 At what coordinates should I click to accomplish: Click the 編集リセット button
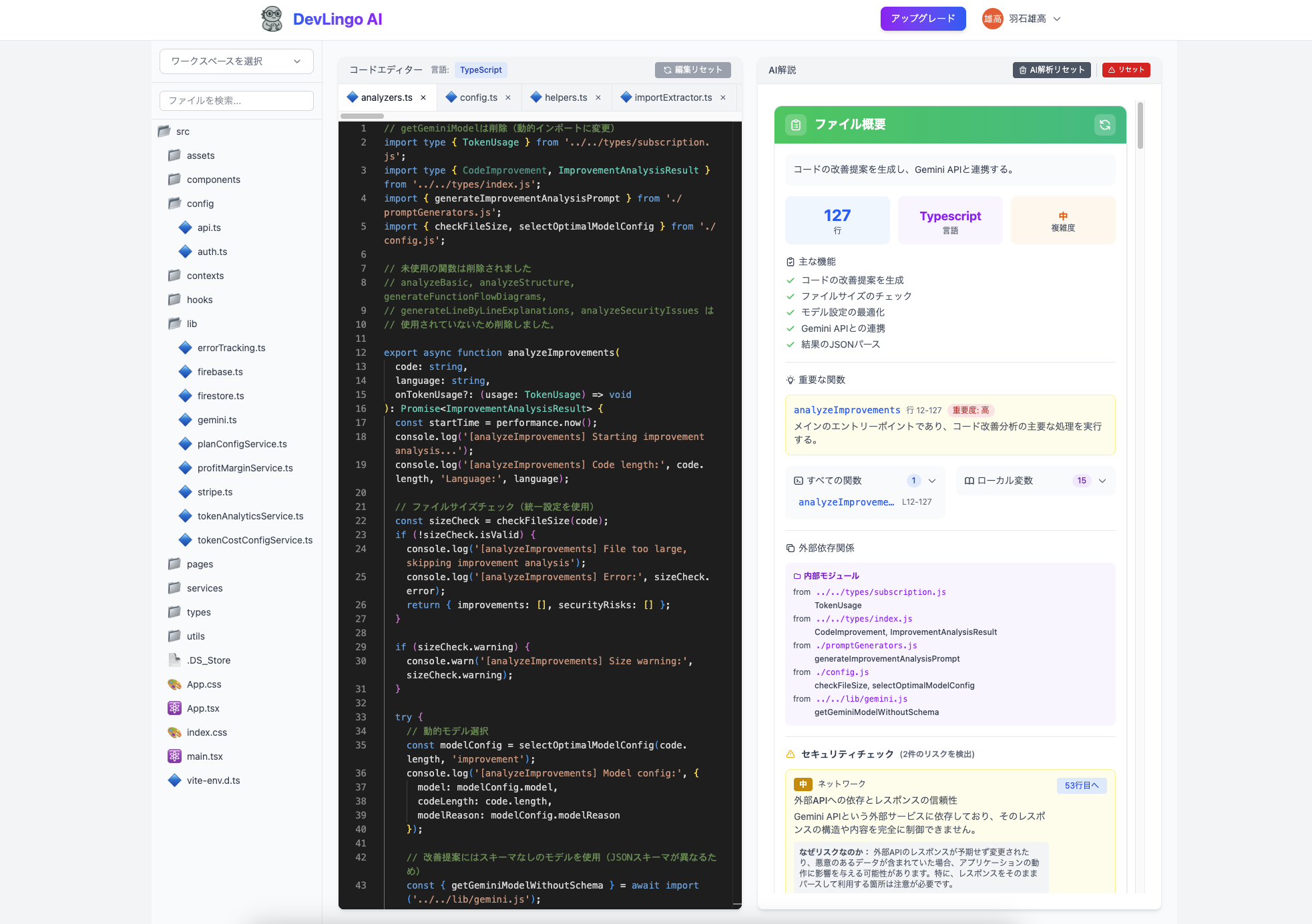click(692, 69)
